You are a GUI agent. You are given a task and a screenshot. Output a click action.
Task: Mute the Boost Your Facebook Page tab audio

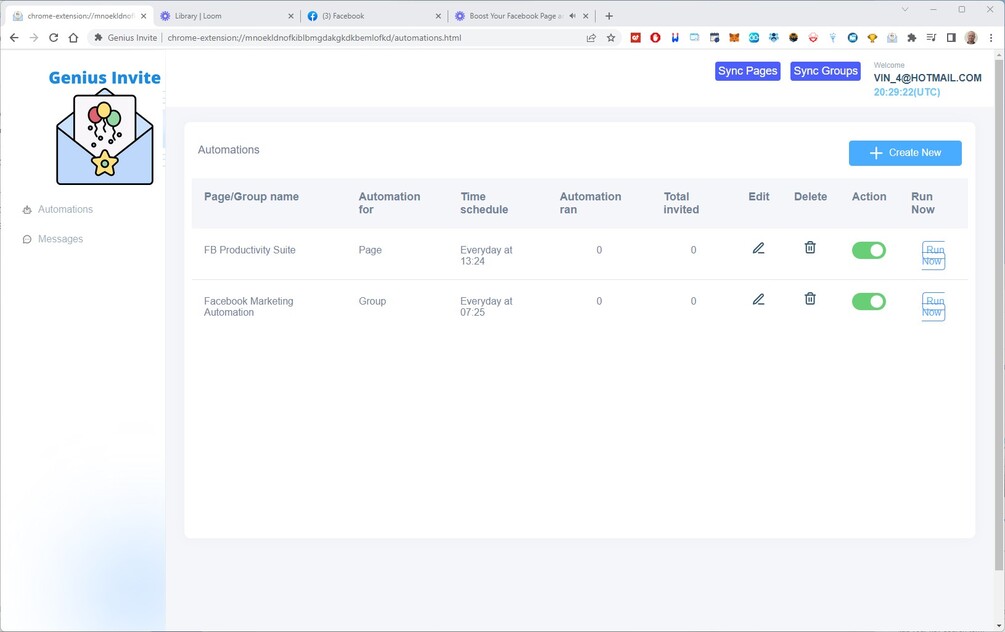tap(572, 16)
